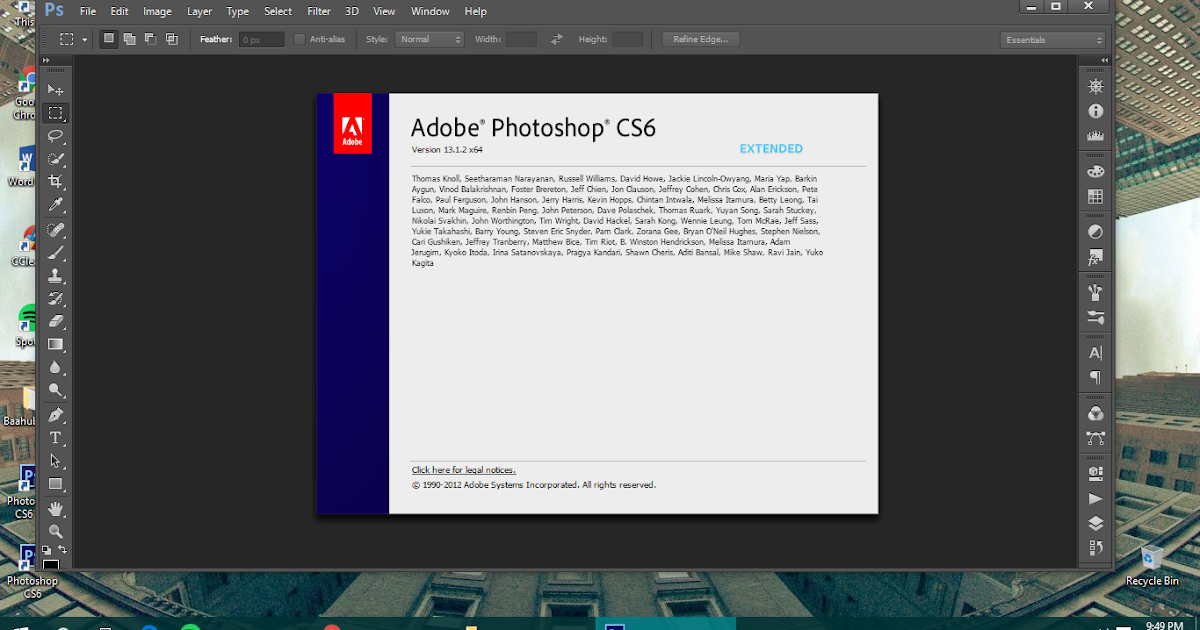Image resolution: width=1200 pixels, height=630 pixels.
Task: Select the Hand tool
Action: (x=56, y=509)
